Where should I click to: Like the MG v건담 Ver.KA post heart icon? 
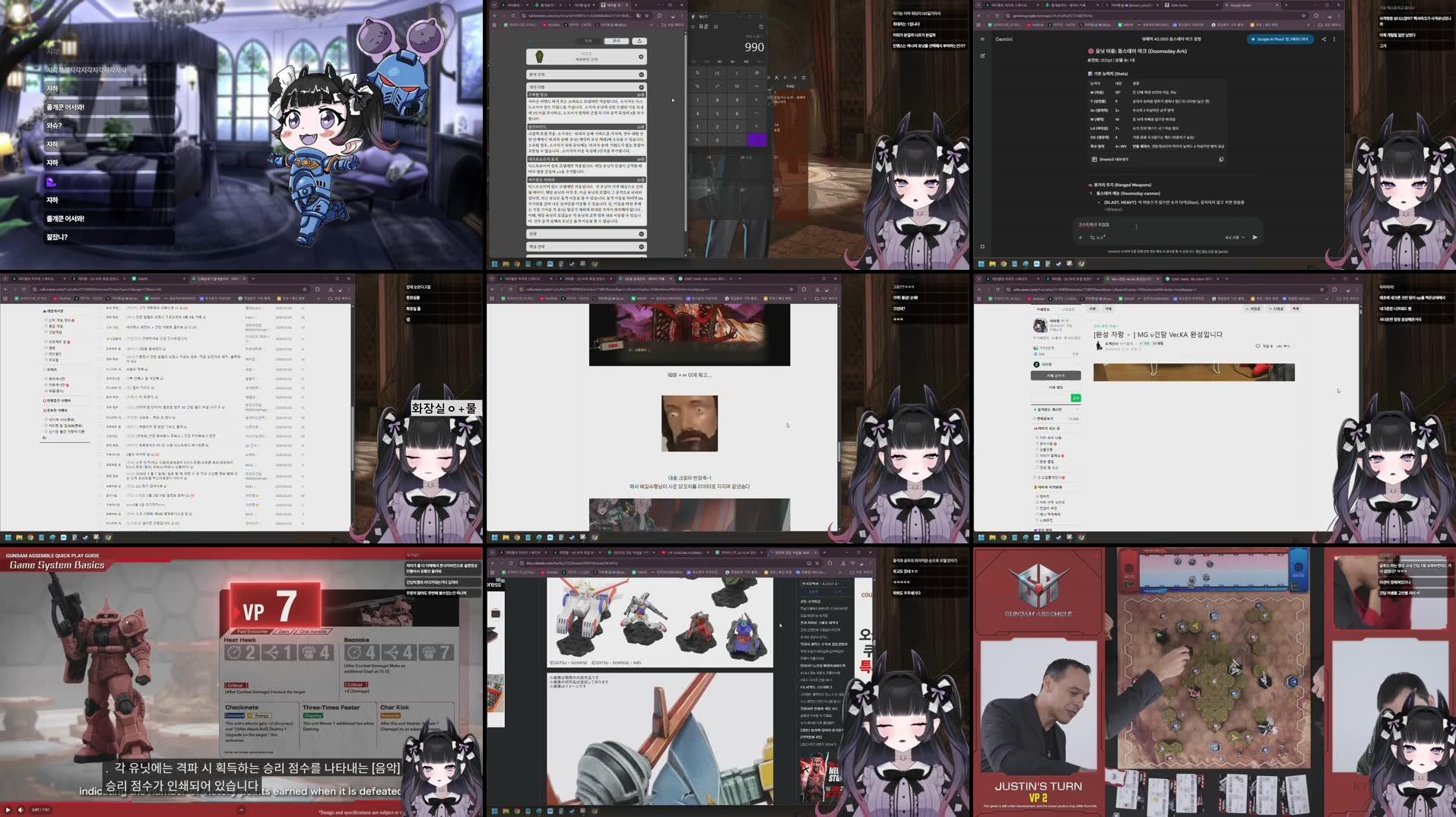(x=1258, y=346)
